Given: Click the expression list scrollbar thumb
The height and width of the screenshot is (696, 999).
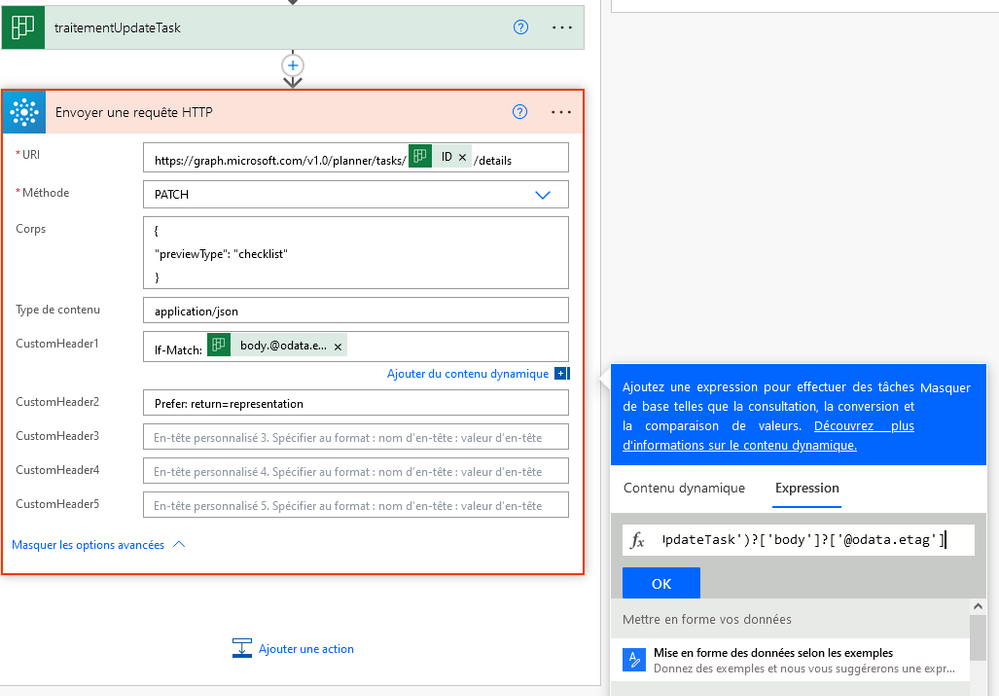Looking at the screenshot, I should (977, 638).
